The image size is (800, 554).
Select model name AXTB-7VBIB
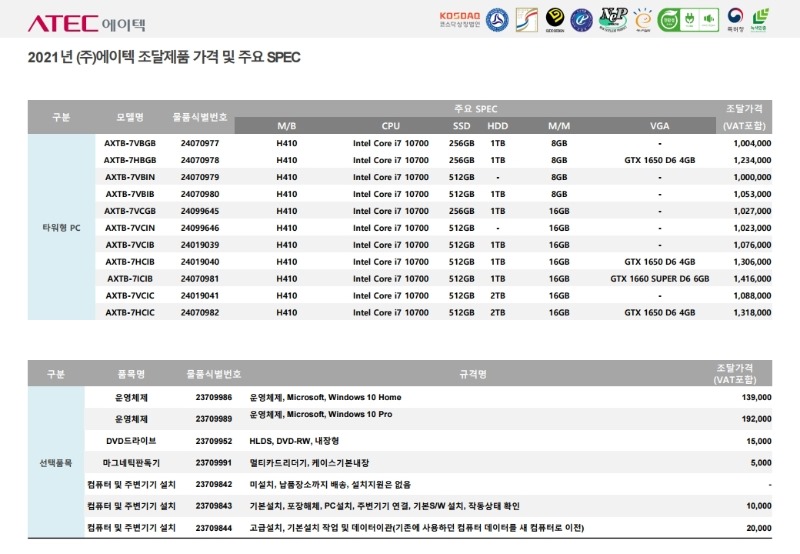130,194
